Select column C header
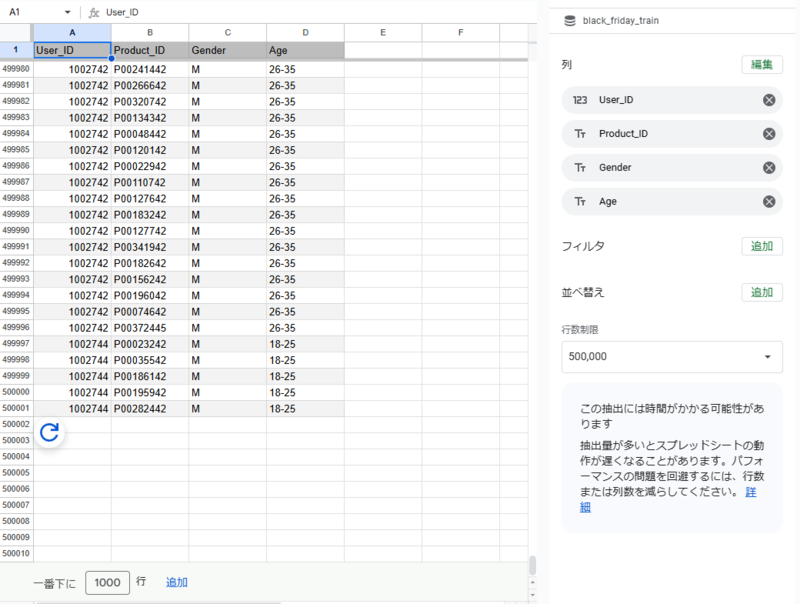Screen dimensions: 800x604 228,33
